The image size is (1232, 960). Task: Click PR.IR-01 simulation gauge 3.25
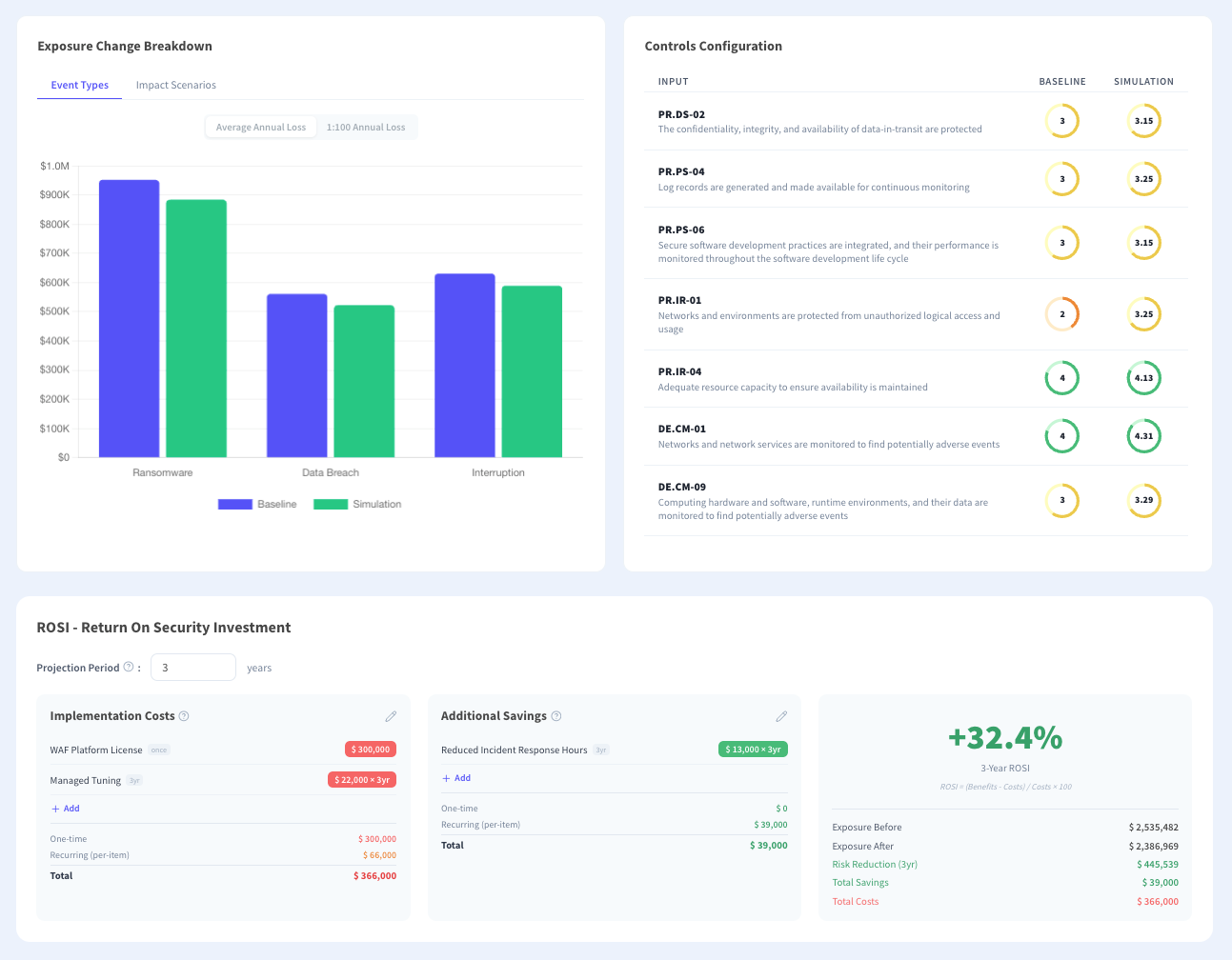(1143, 314)
